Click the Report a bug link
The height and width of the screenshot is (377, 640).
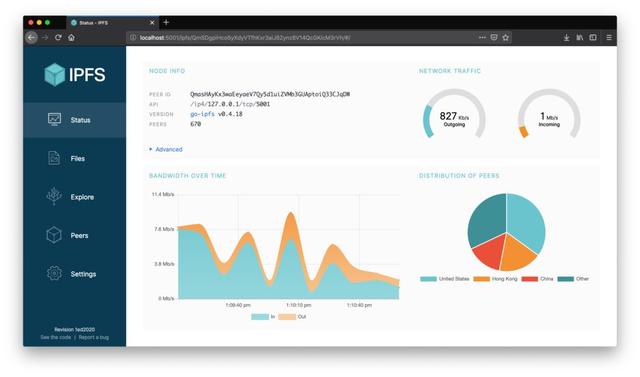93,337
